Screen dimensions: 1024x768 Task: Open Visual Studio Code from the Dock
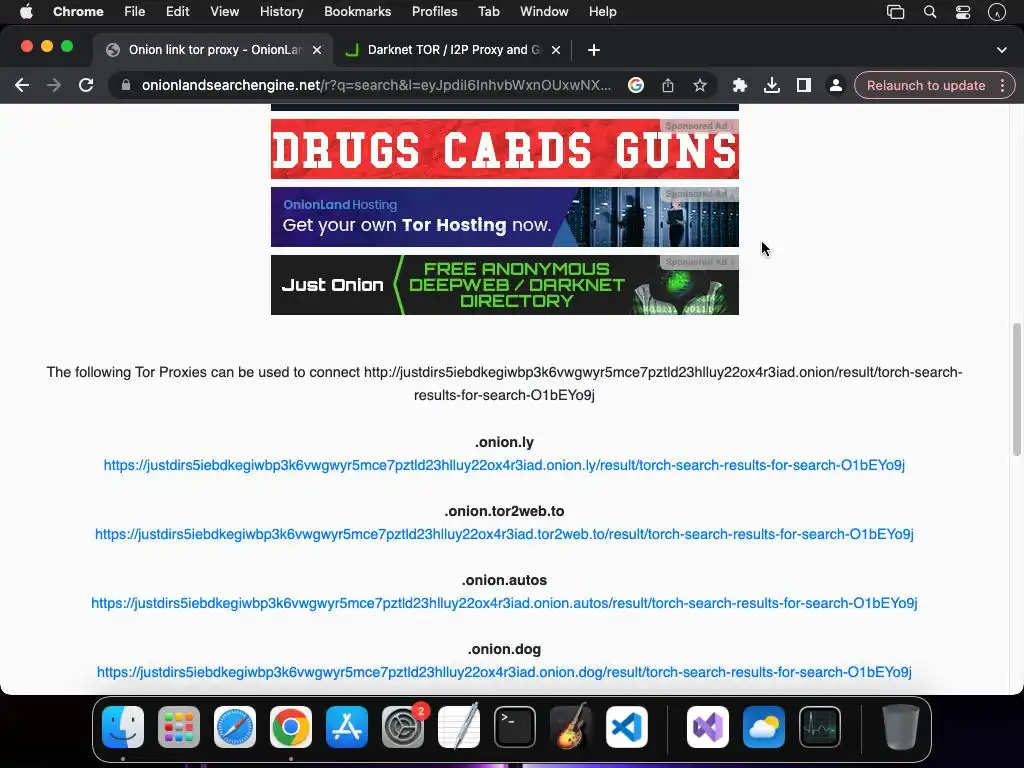tap(626, 727)
